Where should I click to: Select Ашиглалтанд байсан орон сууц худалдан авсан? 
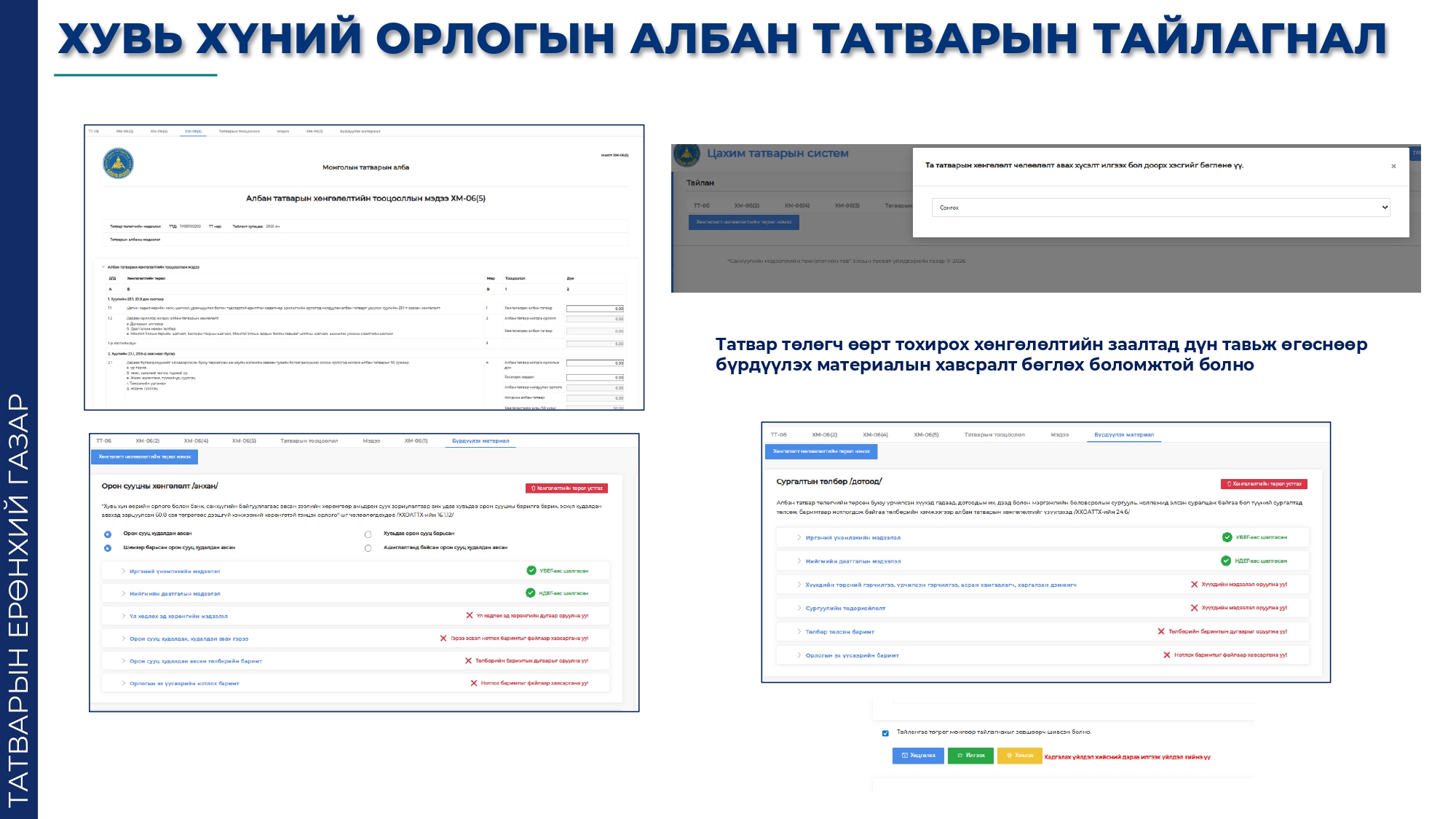click(368, 548)
